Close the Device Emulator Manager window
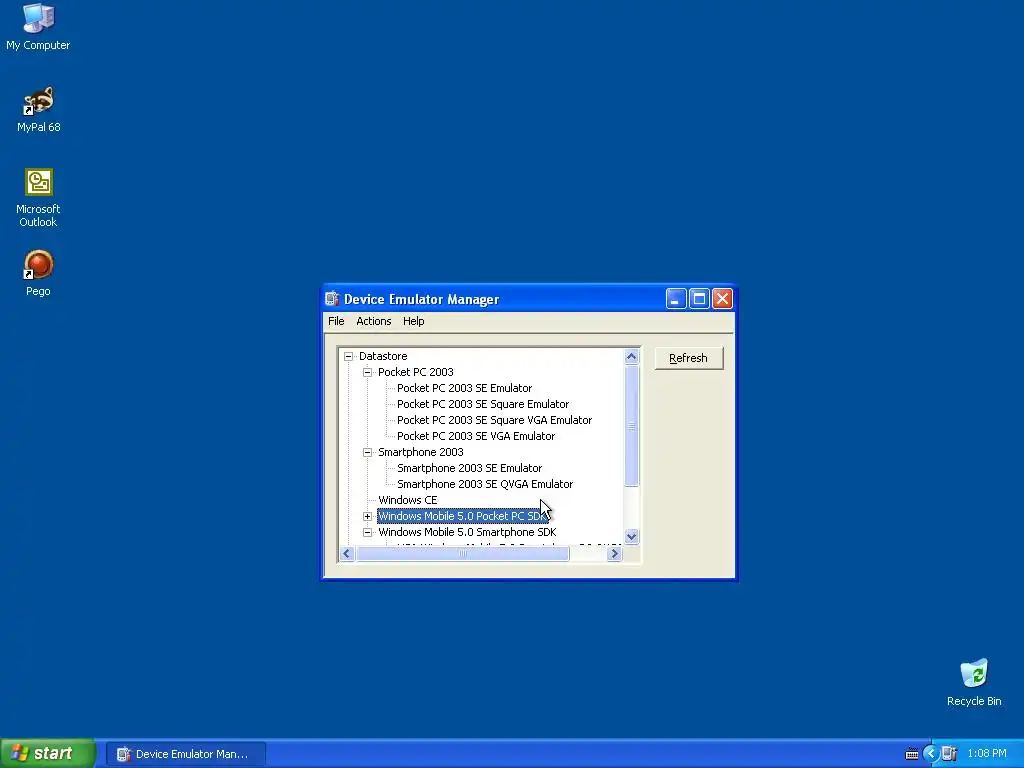 point(722,299)
